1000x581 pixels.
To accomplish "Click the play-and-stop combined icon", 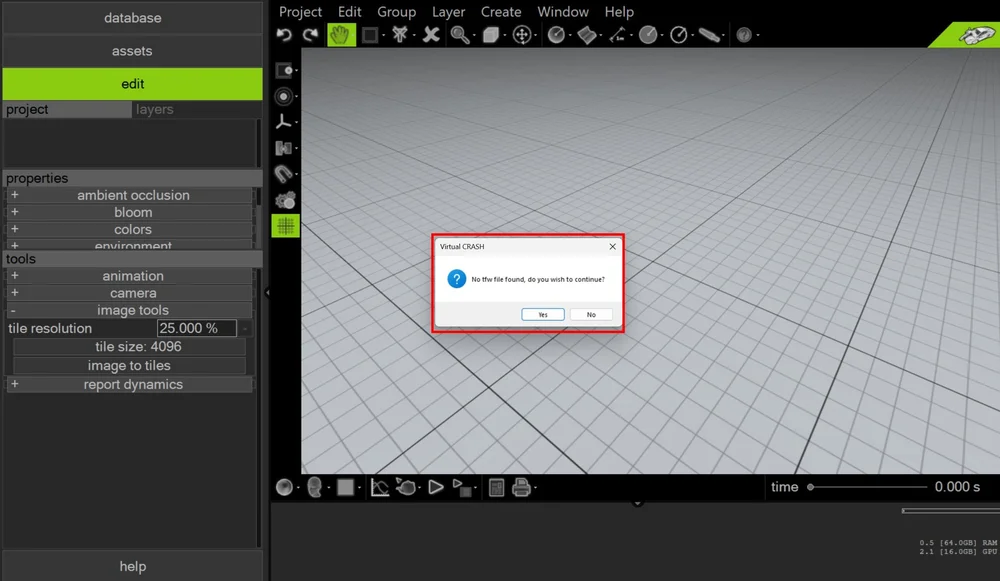I will pos(462,487).
